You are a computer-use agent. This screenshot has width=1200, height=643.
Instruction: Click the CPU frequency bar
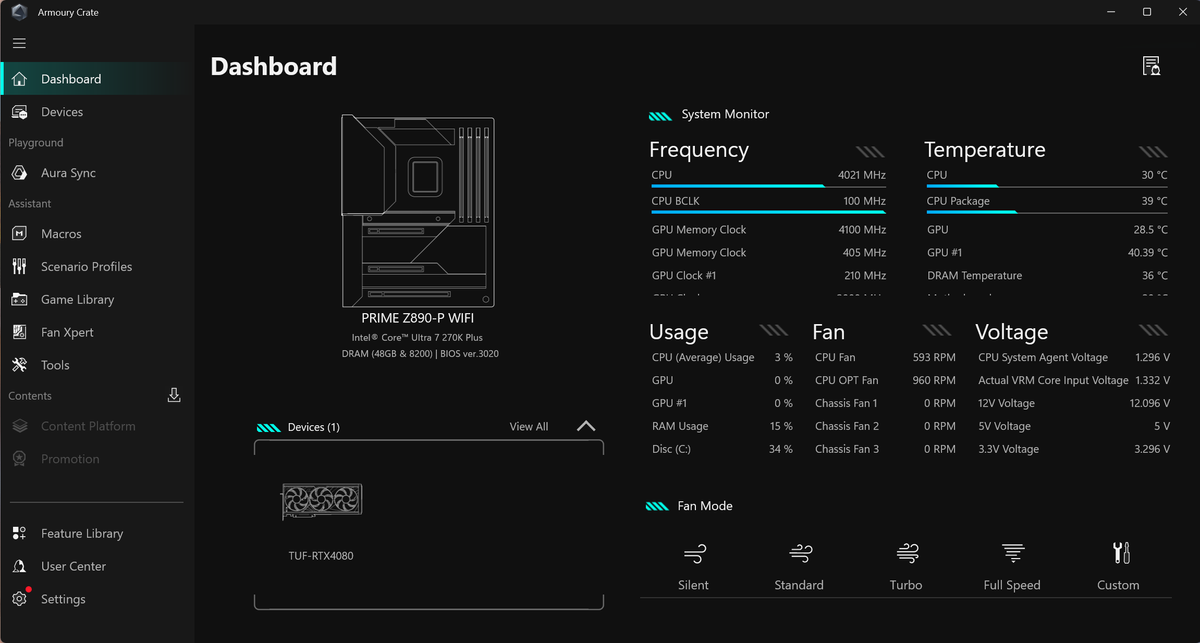(768, 186)
